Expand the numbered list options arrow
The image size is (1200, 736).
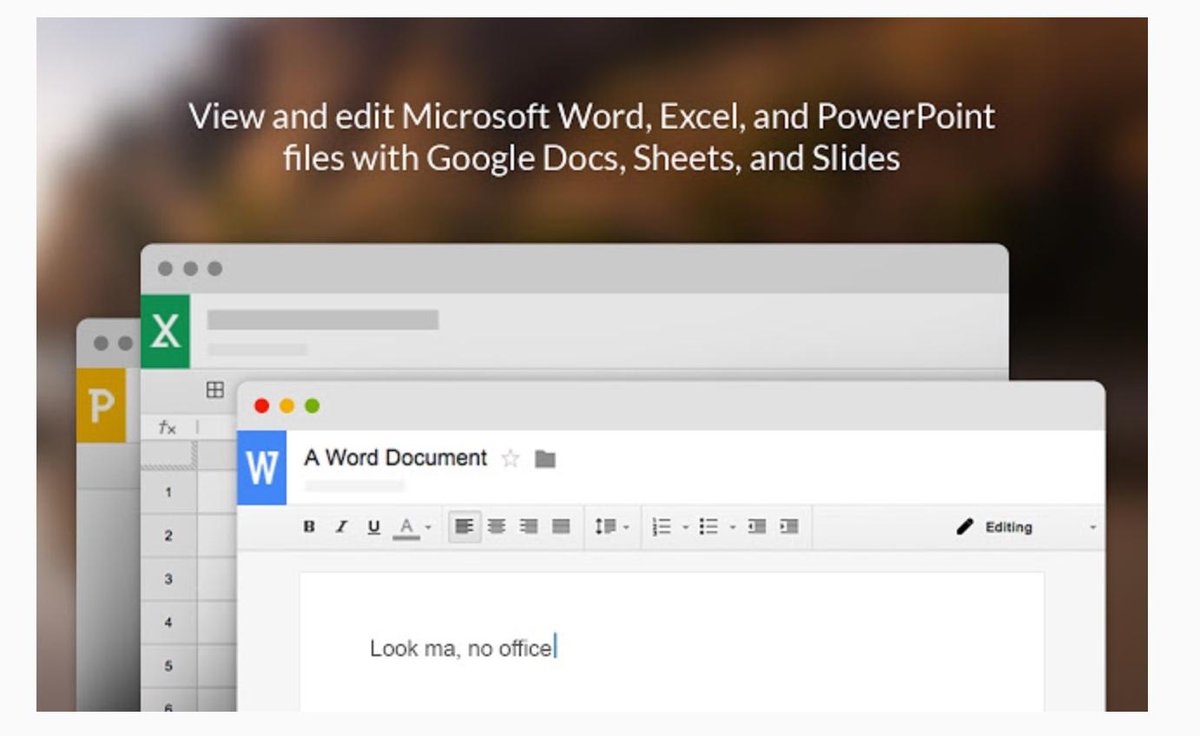click(686, 528)
